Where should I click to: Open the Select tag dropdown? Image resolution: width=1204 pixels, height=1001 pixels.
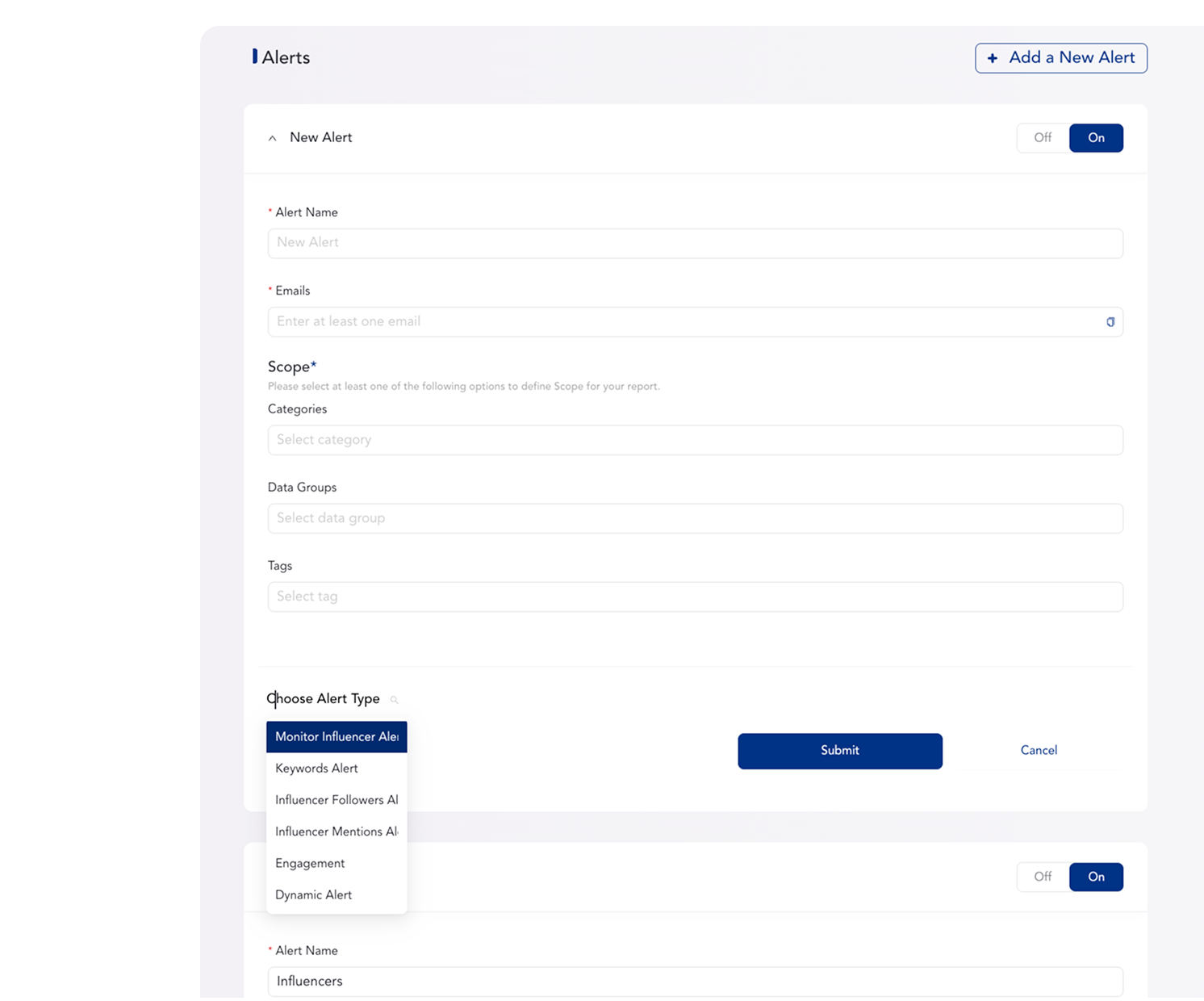point(695,597)
